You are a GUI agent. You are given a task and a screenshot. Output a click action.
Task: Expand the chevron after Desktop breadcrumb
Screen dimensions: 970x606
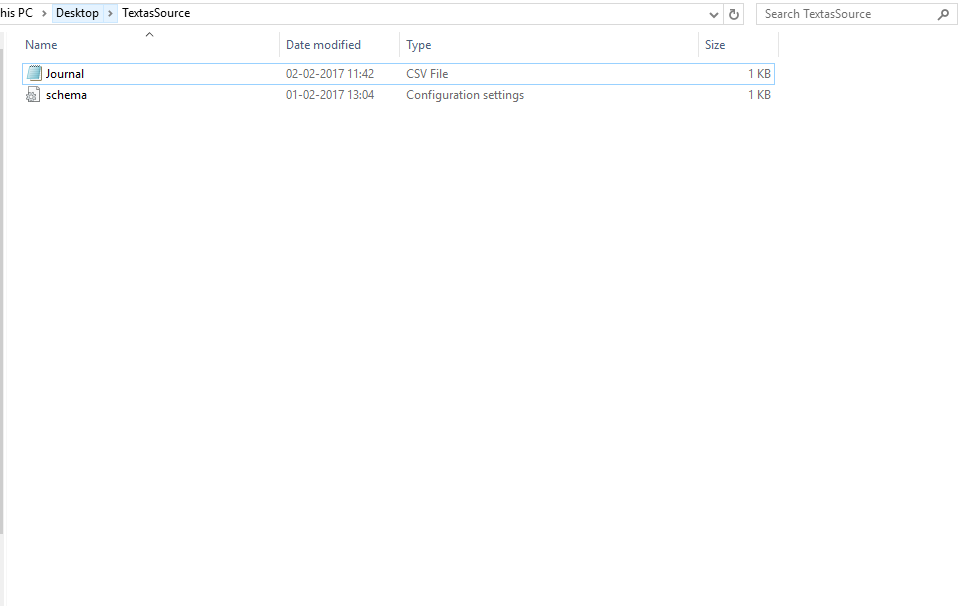click(x=110, y=14)
